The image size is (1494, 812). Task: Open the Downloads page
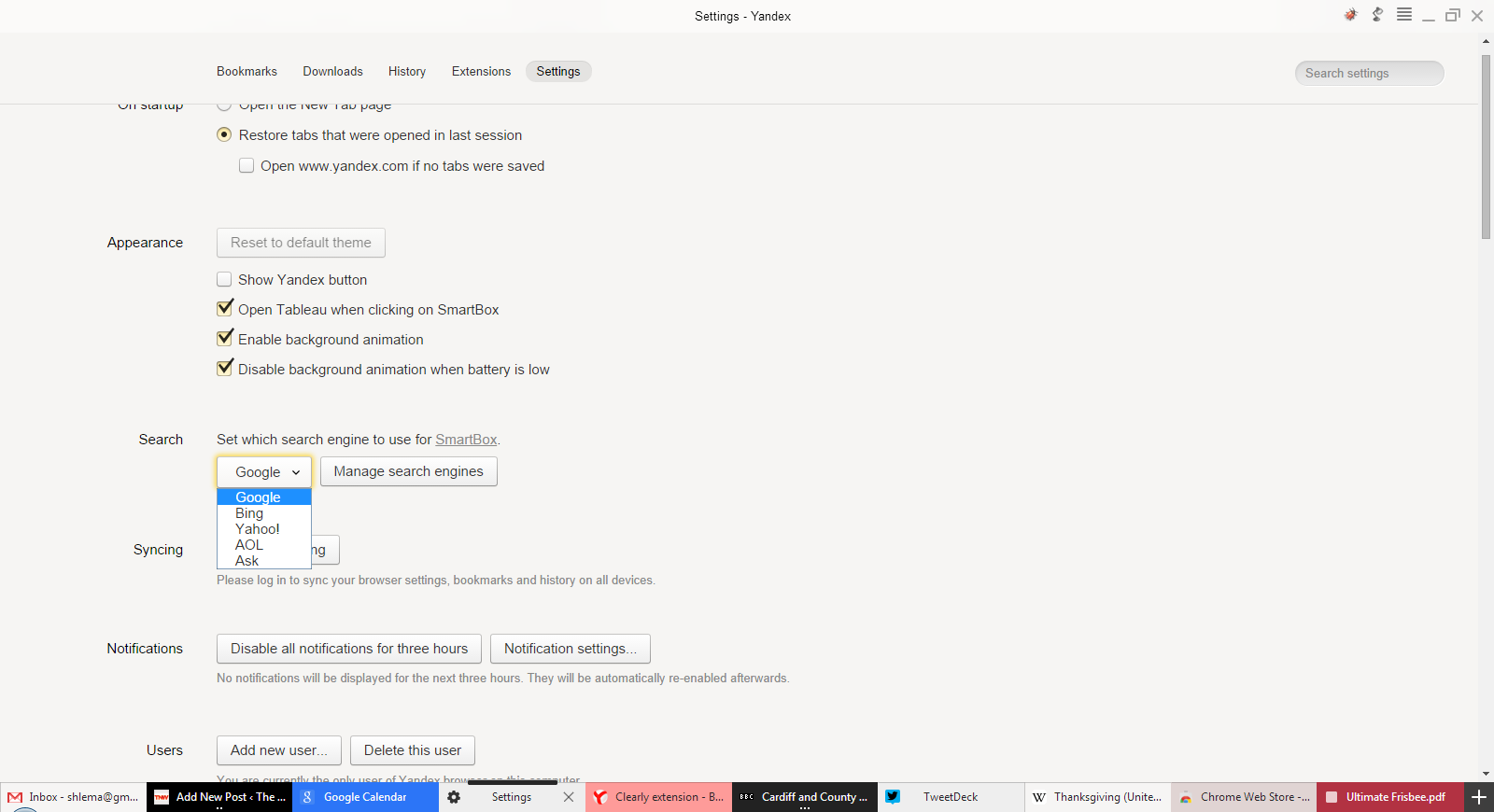[x=332, y=71]
